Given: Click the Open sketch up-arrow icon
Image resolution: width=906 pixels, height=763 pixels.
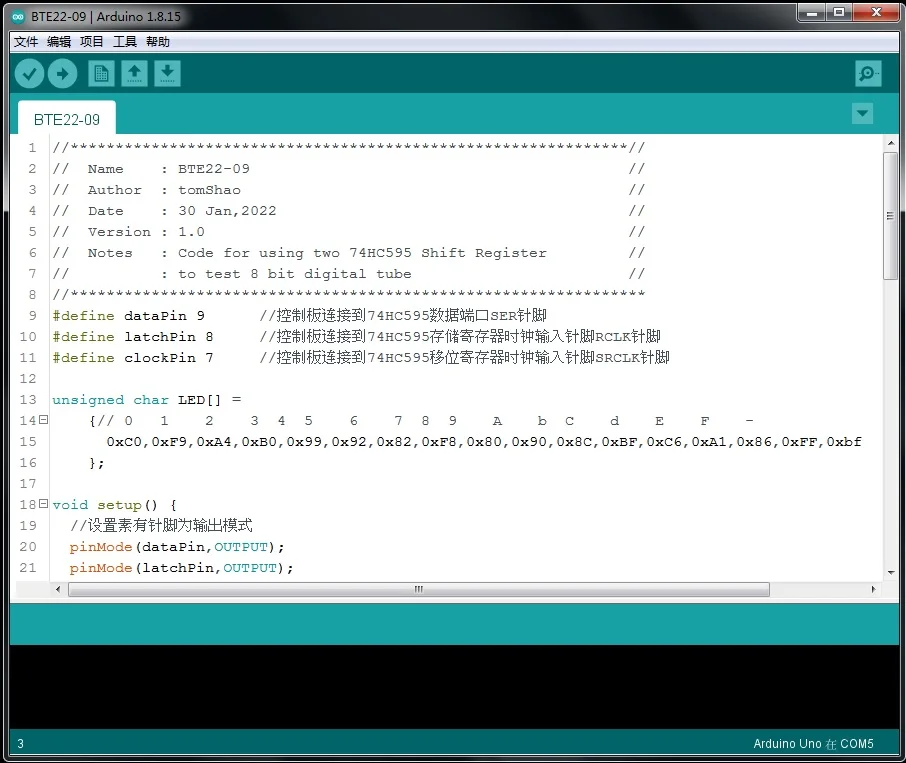Looking at the screenshot, I should (x=134, y=73).
